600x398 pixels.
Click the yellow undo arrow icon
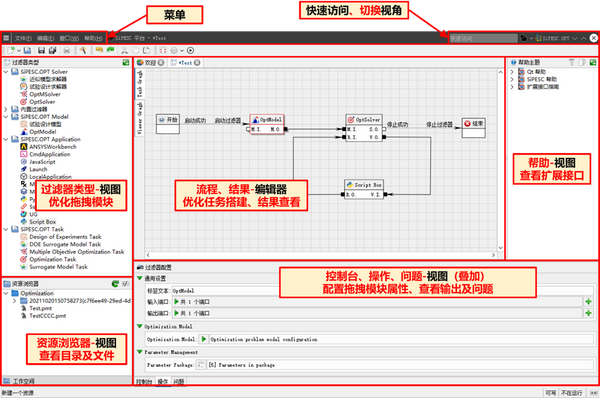point(99,50)
